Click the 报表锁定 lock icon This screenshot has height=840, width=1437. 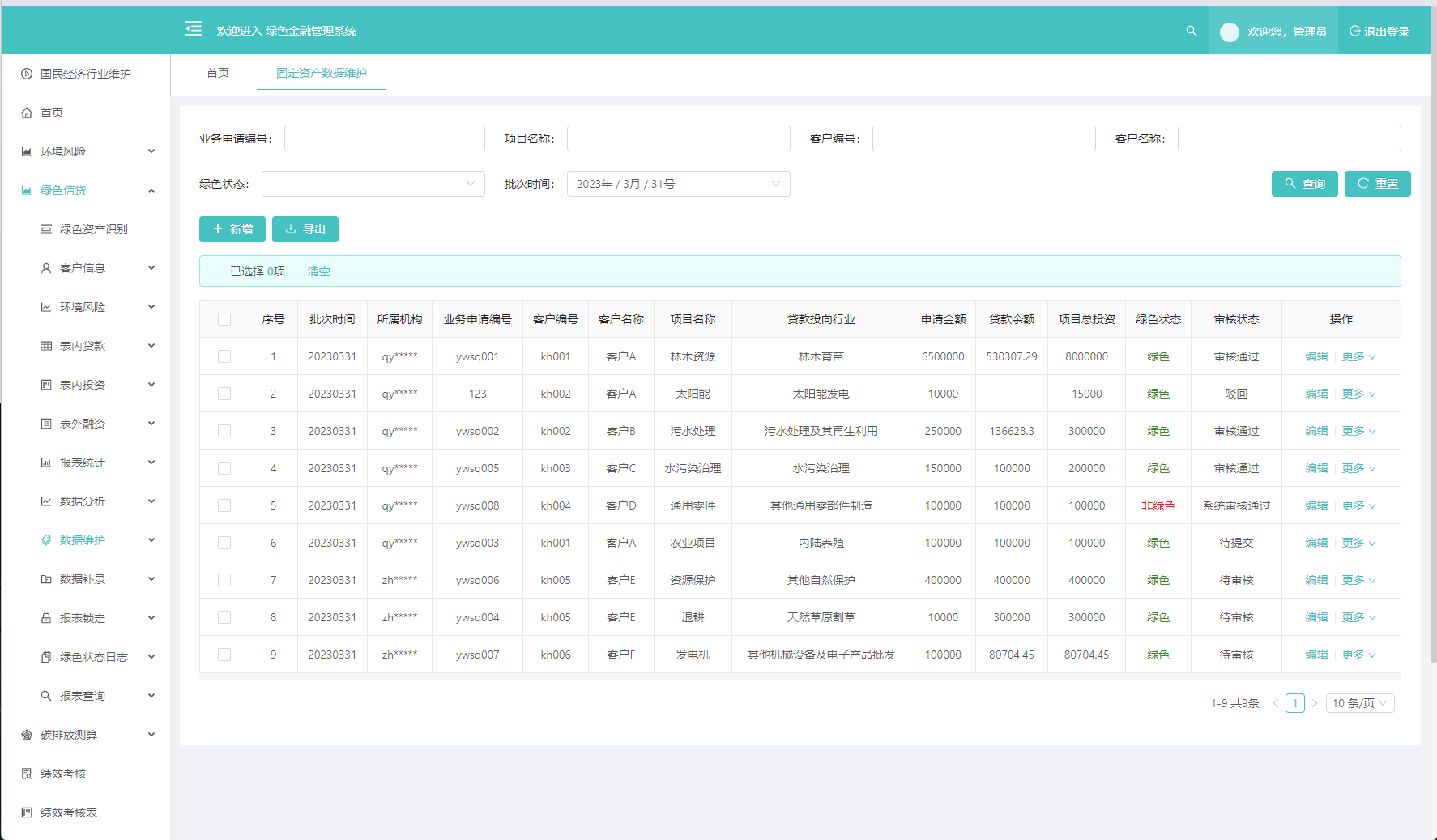point(46,618)
